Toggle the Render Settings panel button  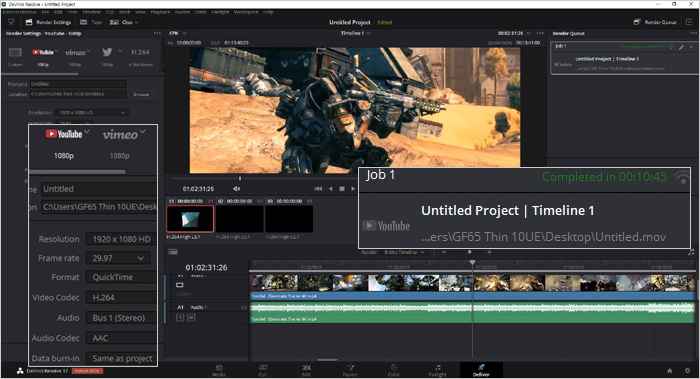[48, 22]
